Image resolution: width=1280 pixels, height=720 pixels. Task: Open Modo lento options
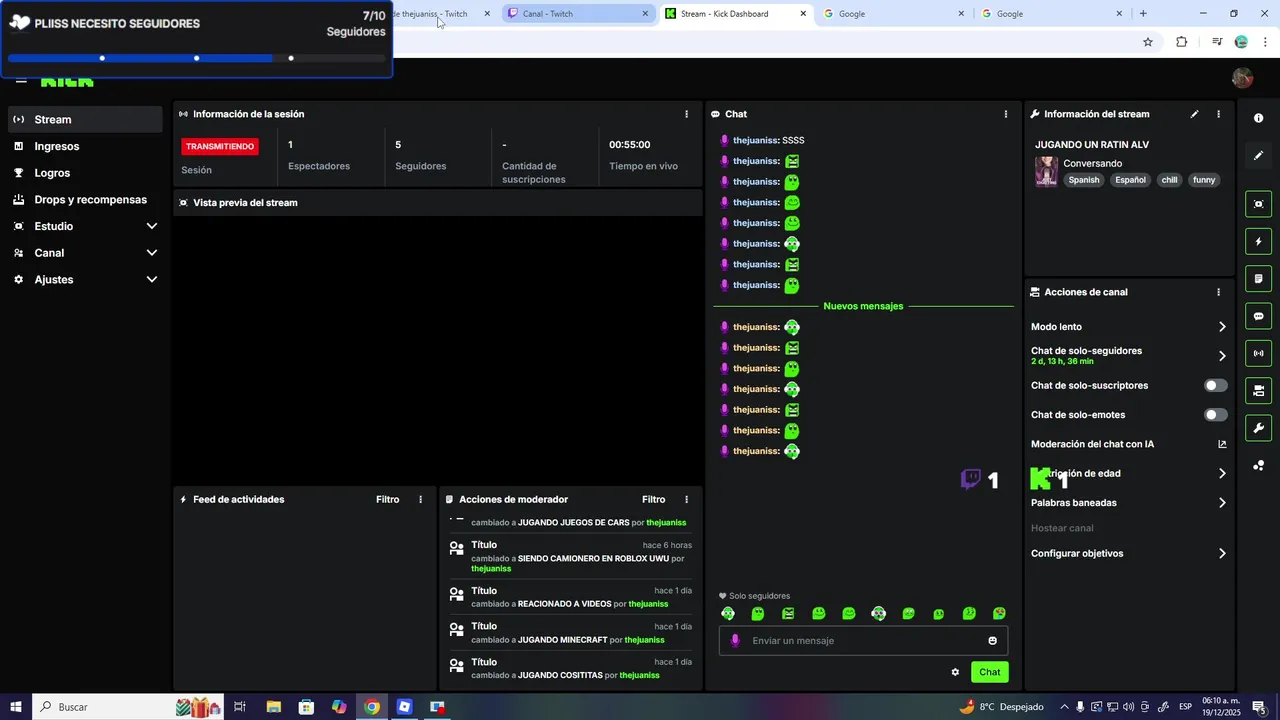(1129, 327)
